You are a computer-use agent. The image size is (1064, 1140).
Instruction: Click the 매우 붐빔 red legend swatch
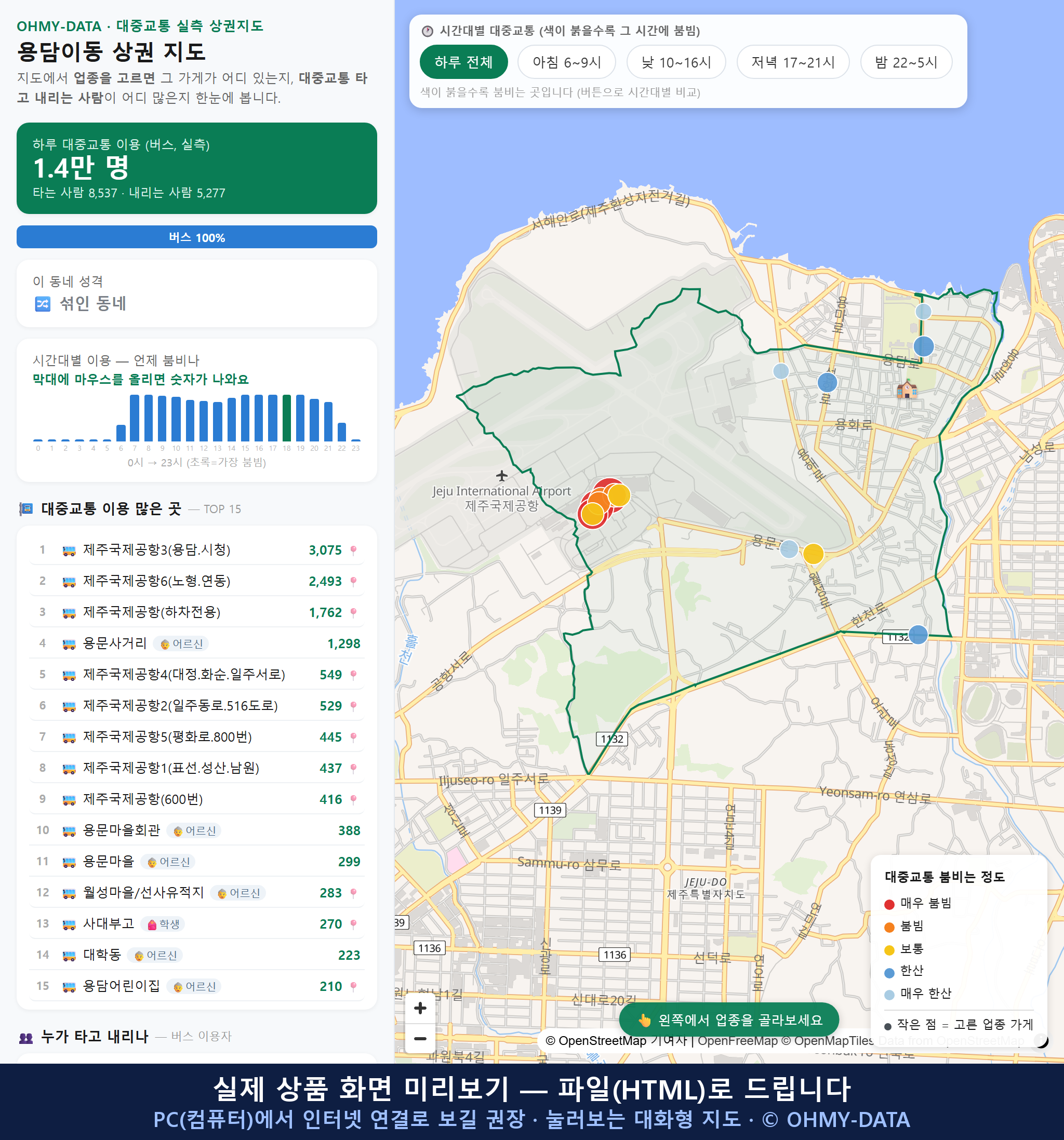pos(889,904)
